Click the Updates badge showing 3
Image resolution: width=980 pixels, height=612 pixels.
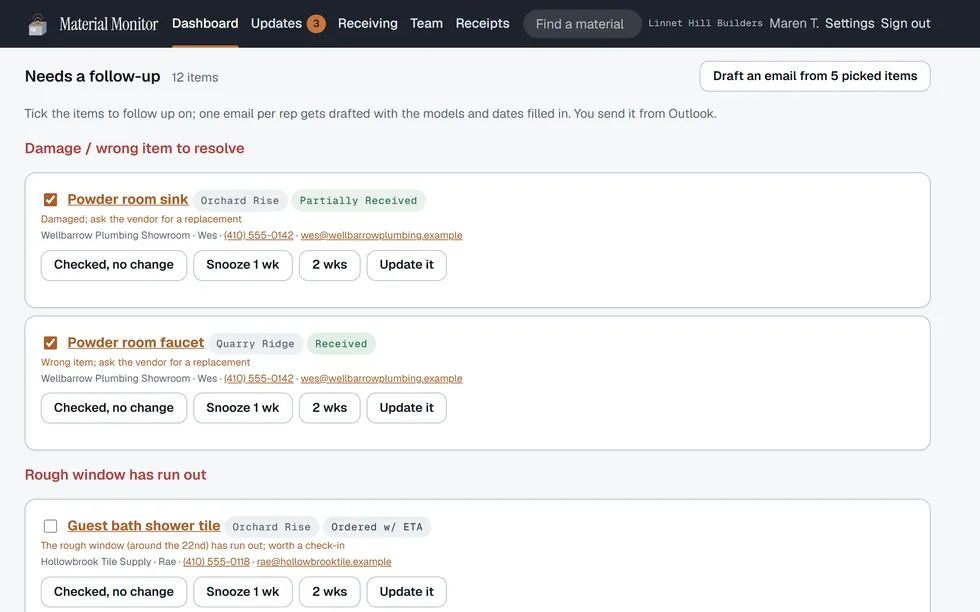pyautogui.click(x=316, y=24)
